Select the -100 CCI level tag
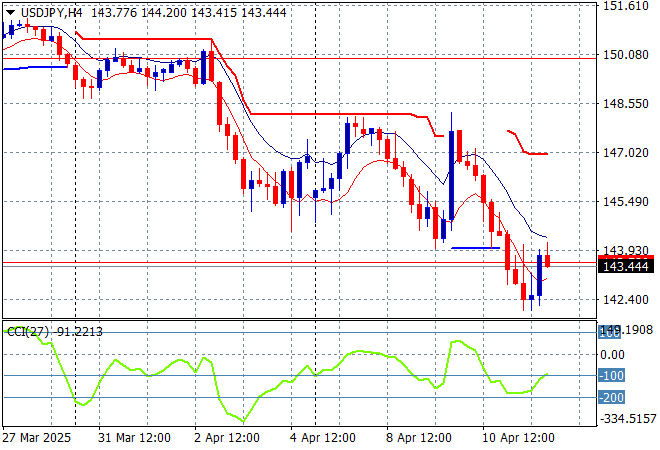 (611, 376)
